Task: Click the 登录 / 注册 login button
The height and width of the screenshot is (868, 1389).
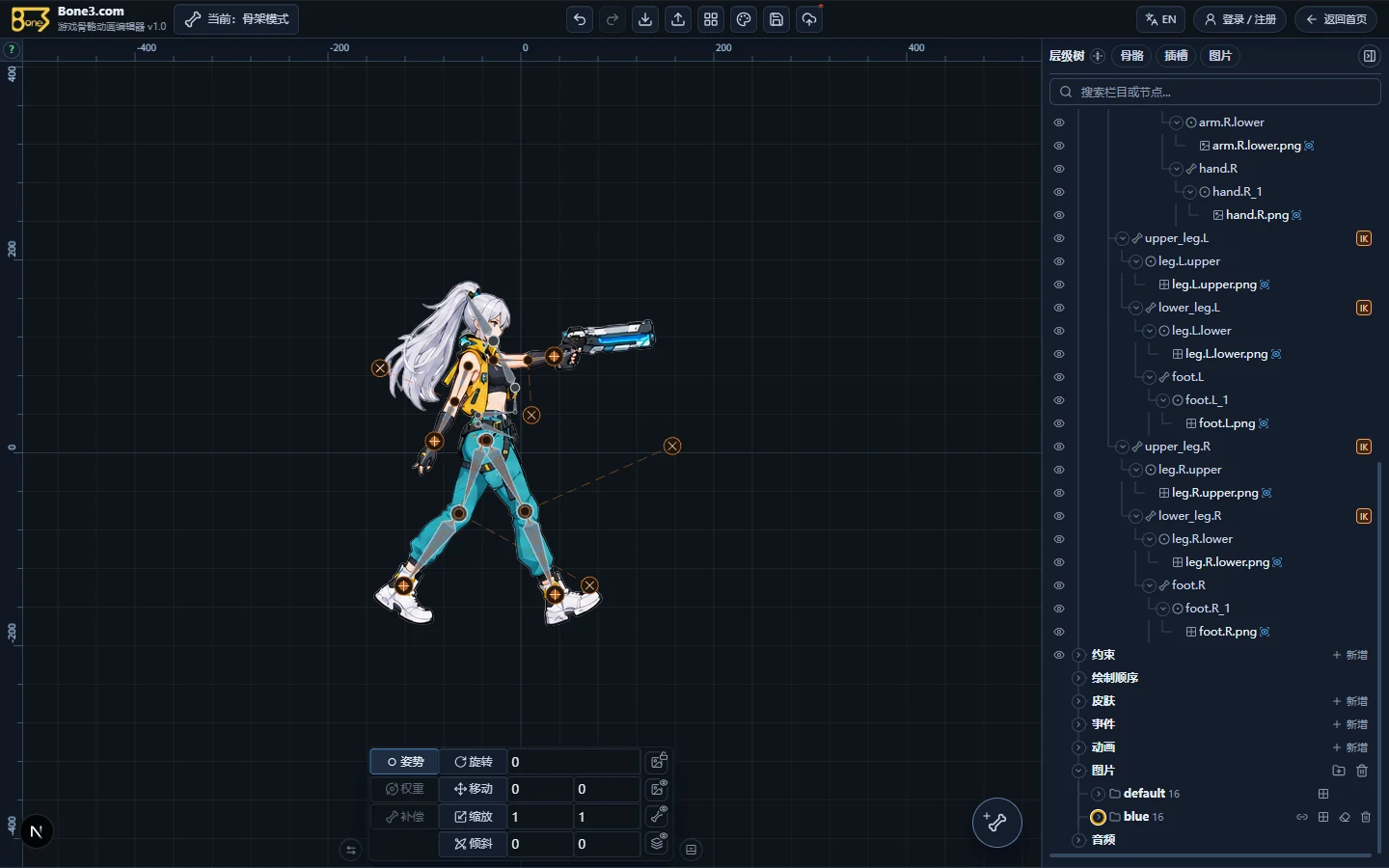Action: tap(1239, 19)
